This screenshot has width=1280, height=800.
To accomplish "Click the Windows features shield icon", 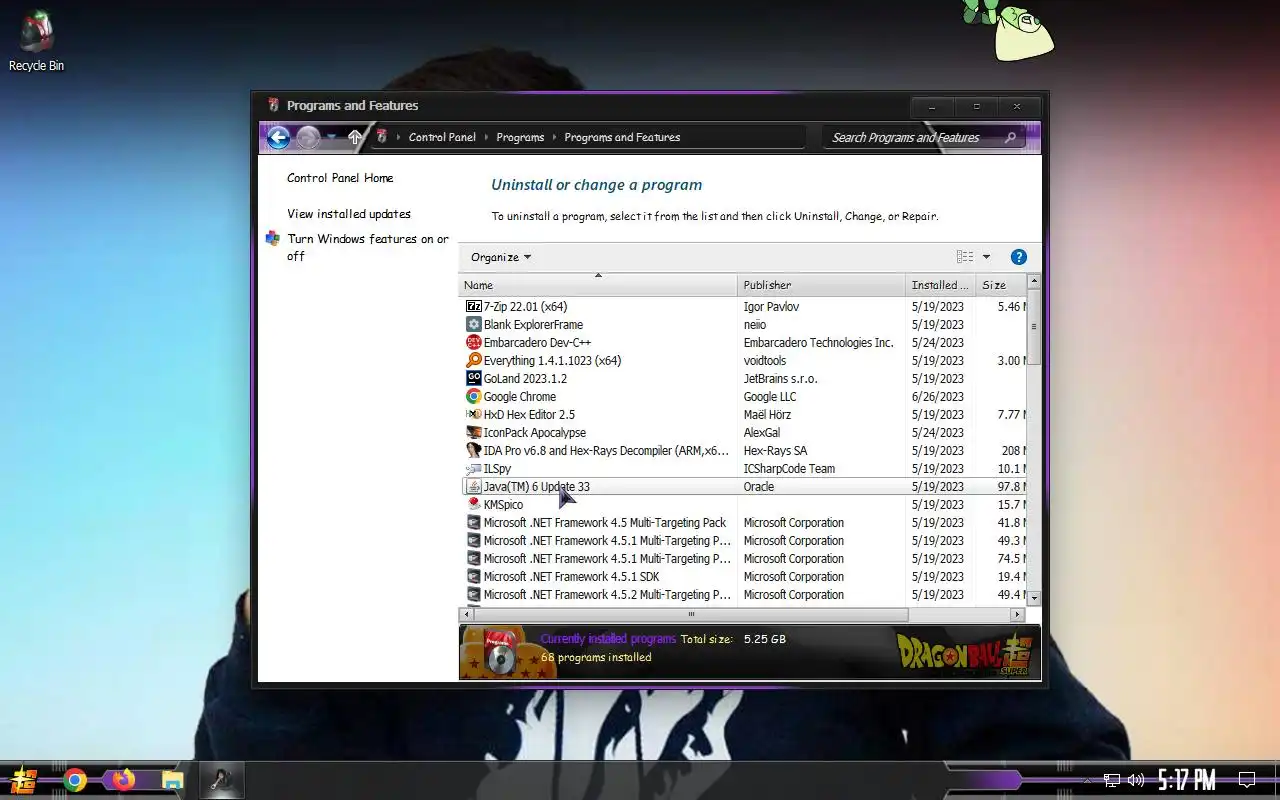I will click(273, 239).
